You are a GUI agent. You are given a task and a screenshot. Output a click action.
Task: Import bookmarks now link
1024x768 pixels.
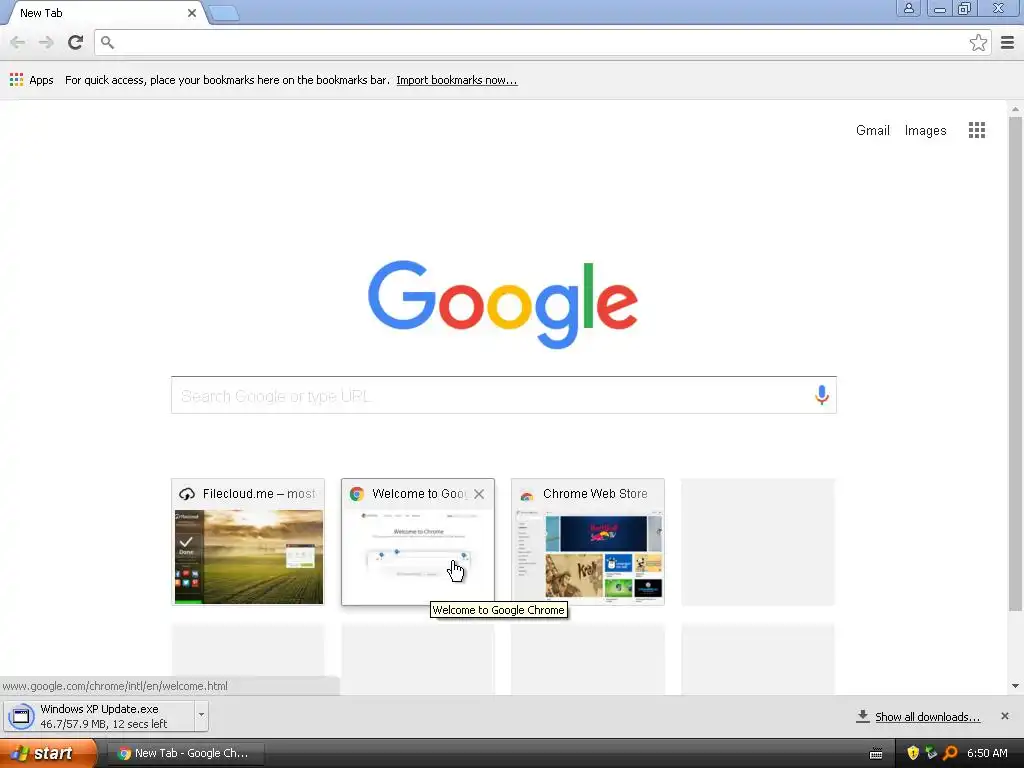tap(456, 80)
